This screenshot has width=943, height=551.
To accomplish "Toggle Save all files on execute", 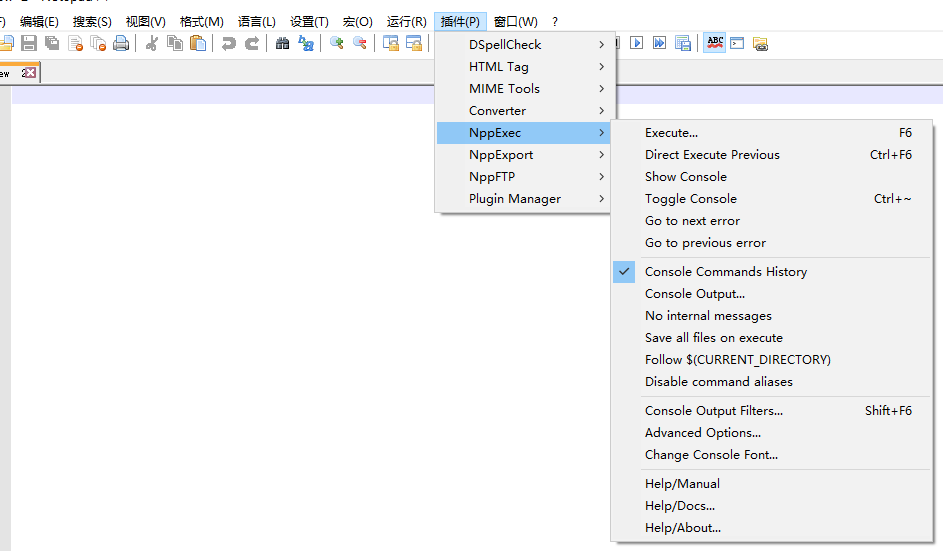I will point(772,337).
